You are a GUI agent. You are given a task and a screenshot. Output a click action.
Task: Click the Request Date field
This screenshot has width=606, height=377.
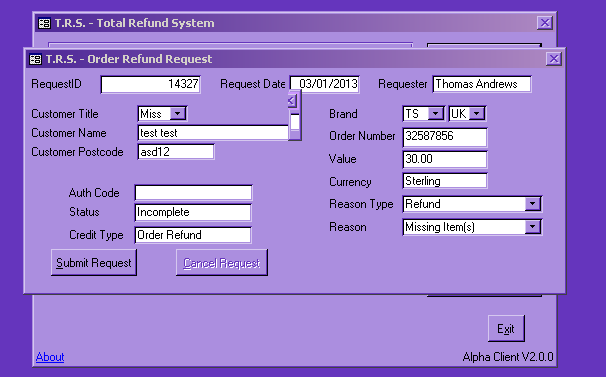[325, 84]
